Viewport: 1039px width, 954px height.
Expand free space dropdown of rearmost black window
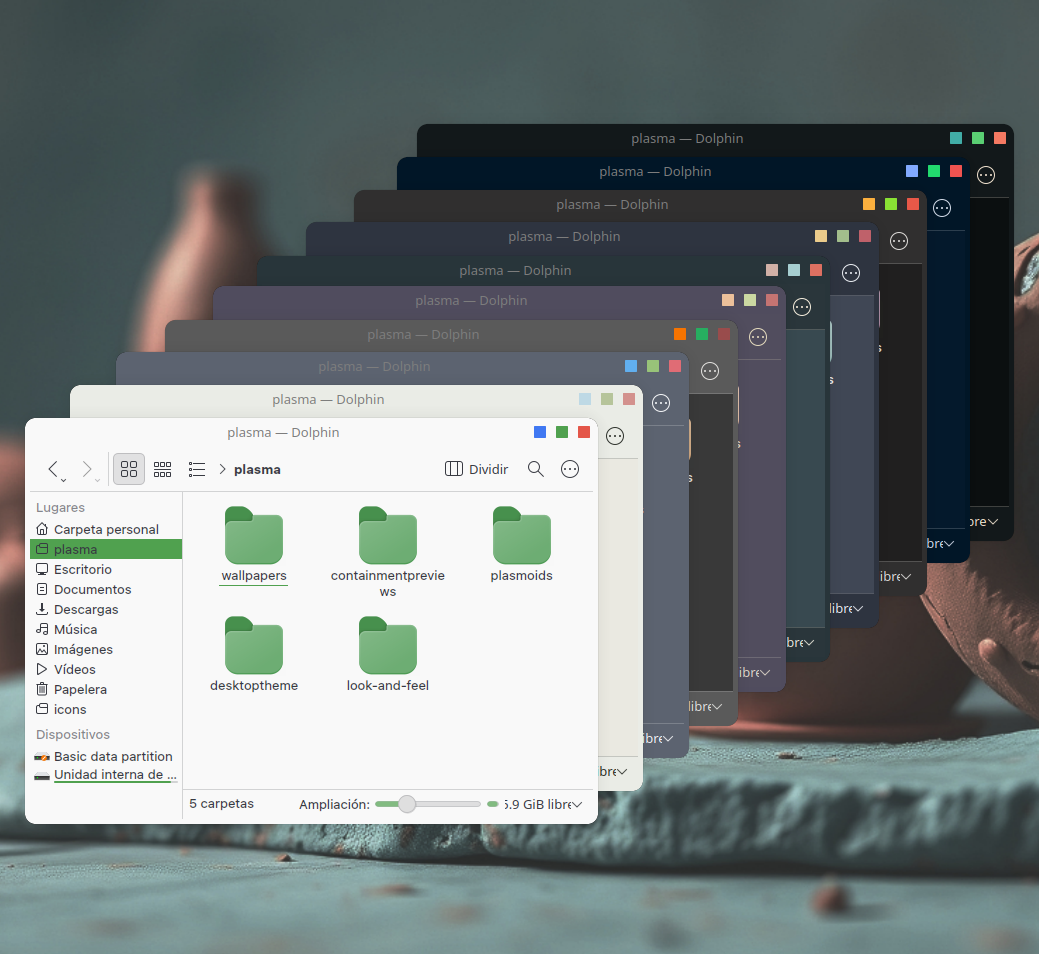click(992, 522)
